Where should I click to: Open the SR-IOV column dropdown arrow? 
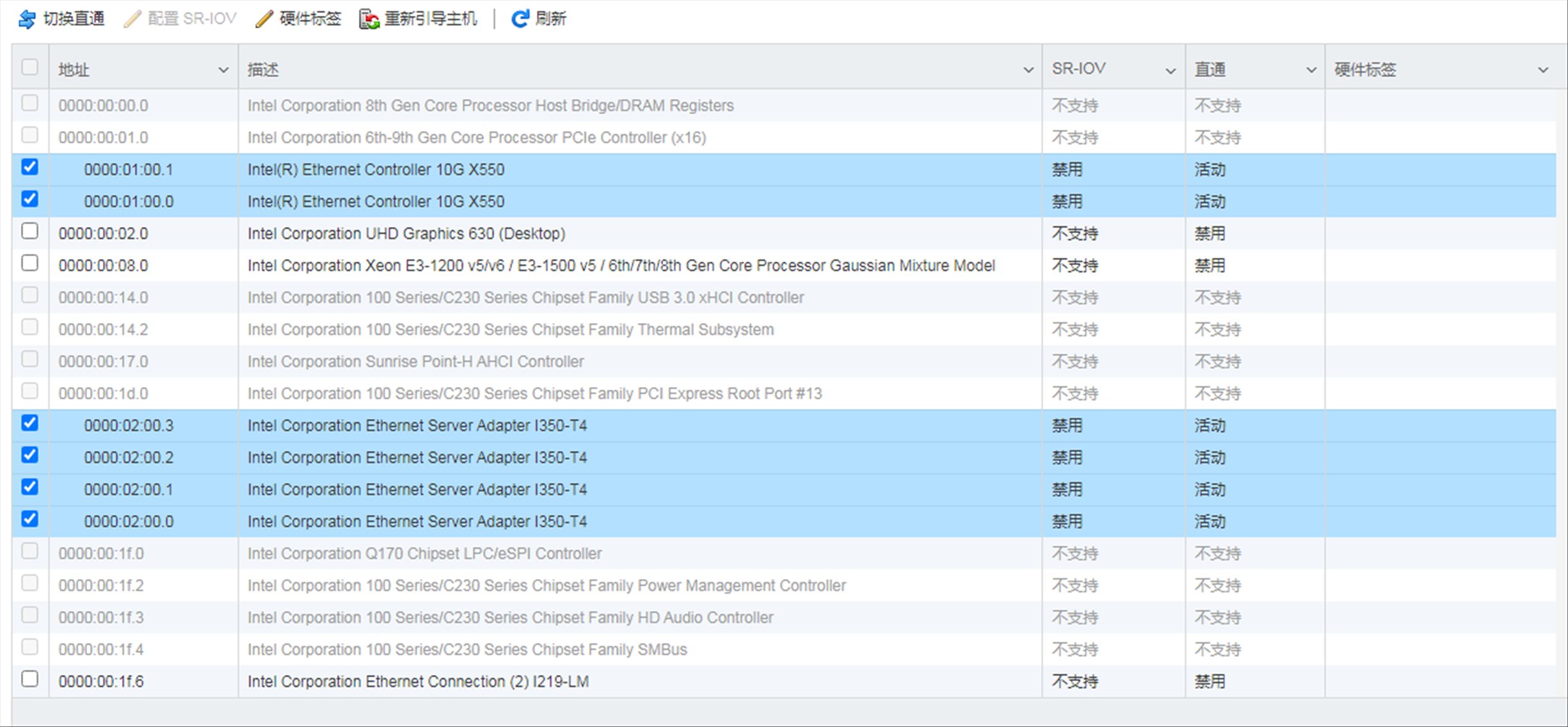tap(1171, 70)
